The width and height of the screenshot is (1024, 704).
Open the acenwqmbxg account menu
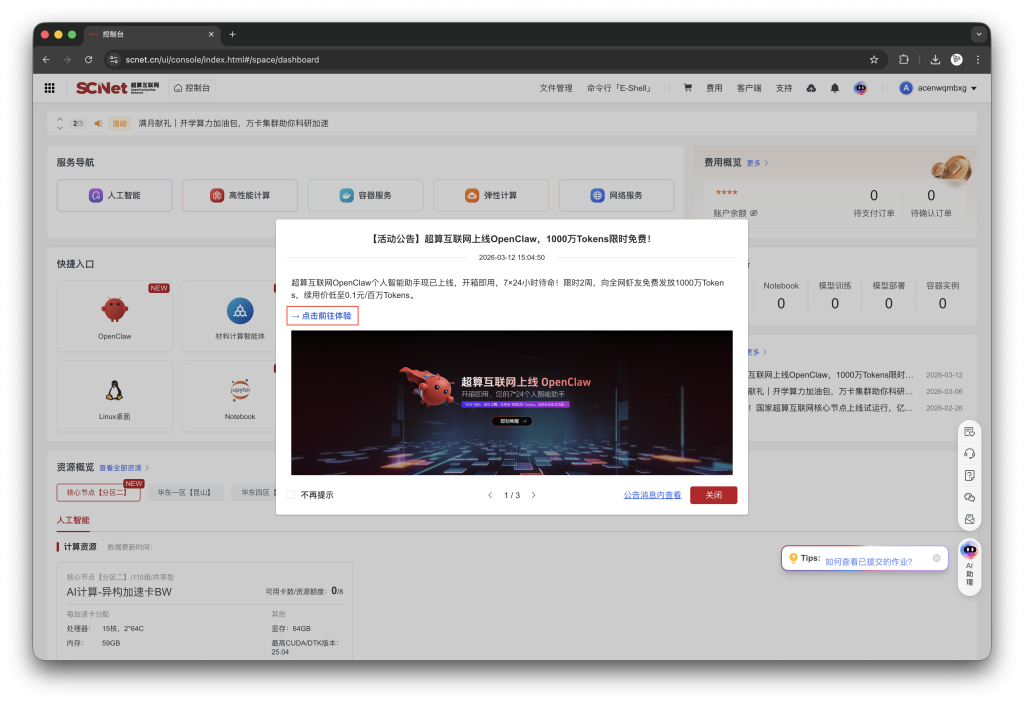940,88
